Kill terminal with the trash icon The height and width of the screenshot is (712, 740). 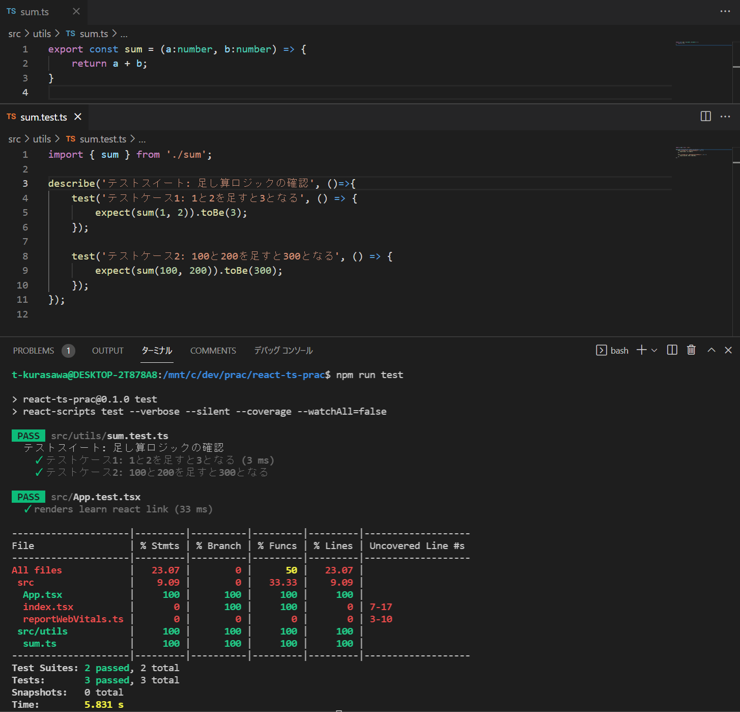691,350
